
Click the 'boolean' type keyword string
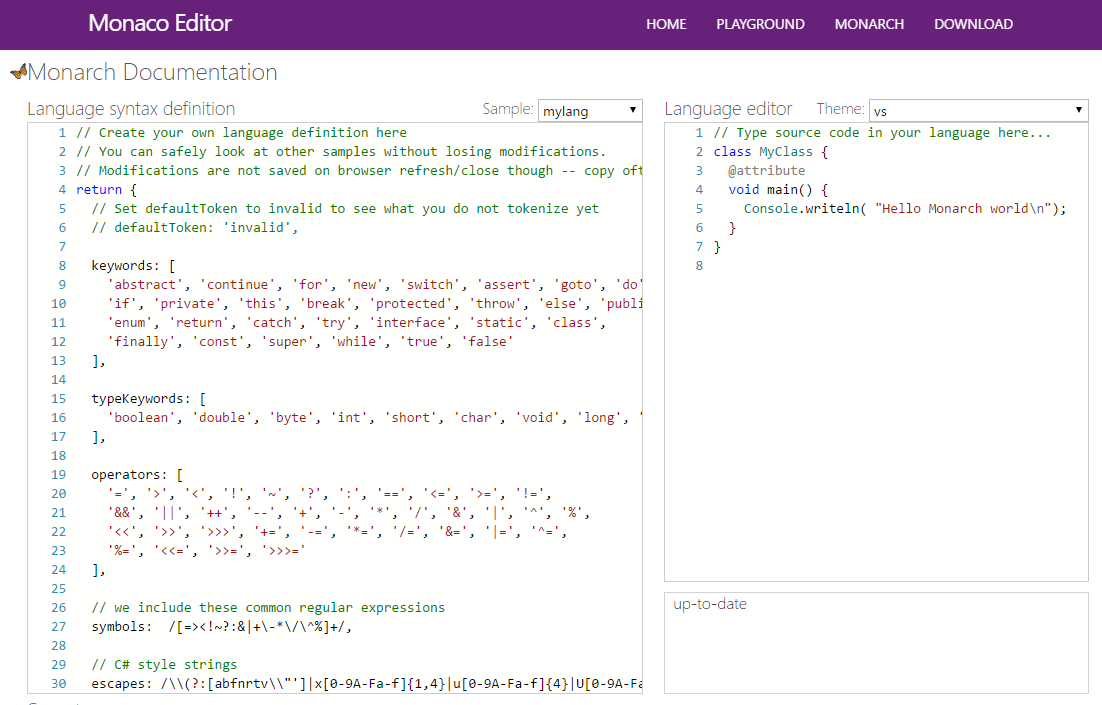pyautogui.click(x=141, y=418)
